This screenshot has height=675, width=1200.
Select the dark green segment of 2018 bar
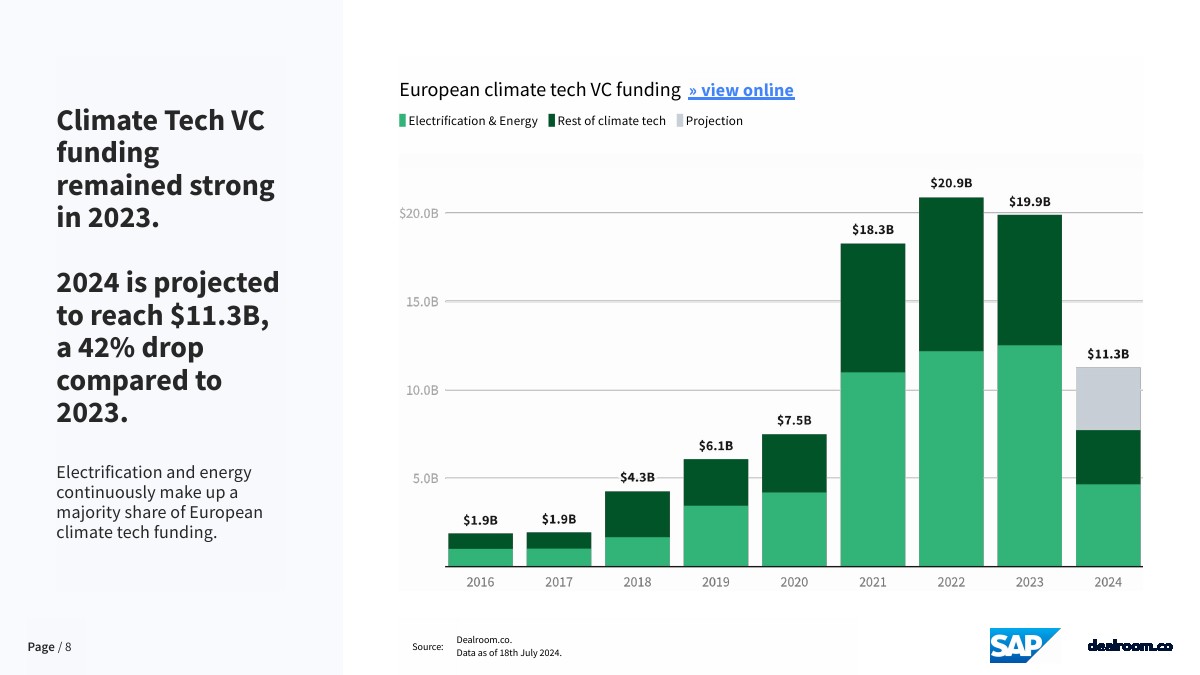[x=637, y=514]
